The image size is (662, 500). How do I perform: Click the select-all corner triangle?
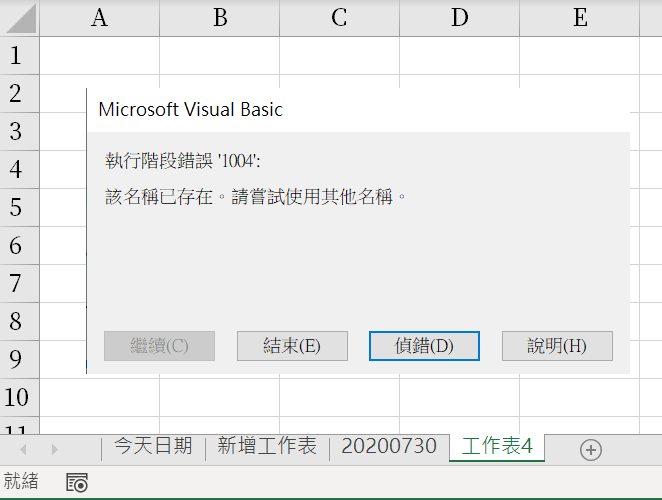pyautogui.click(x=20, y=18)
